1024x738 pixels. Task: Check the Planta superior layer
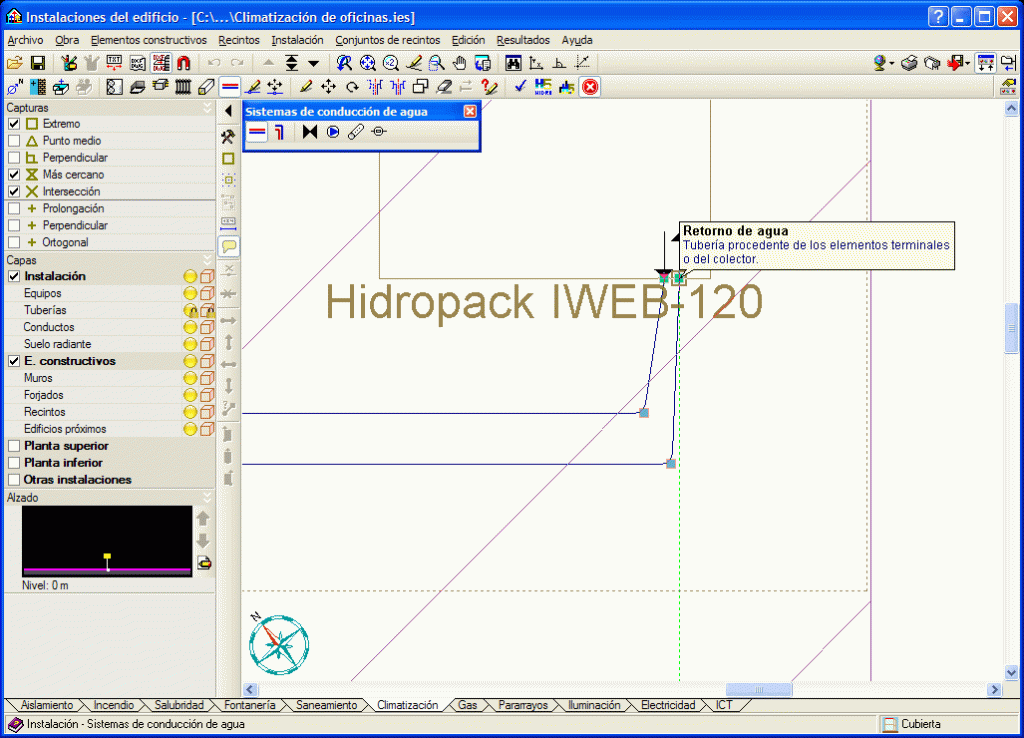point(14,446)
